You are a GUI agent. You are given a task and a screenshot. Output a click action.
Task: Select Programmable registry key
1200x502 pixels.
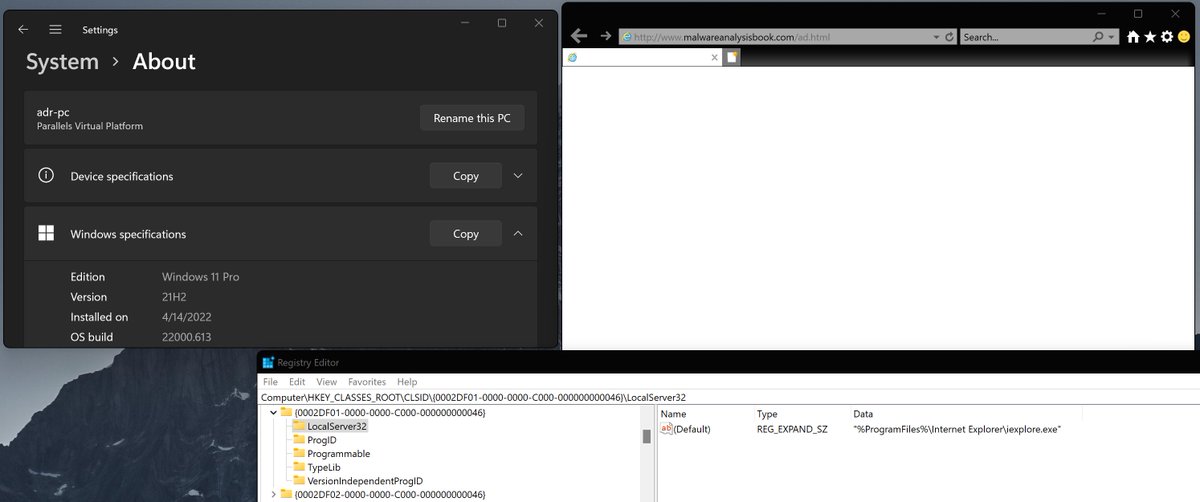coord(339,454)
